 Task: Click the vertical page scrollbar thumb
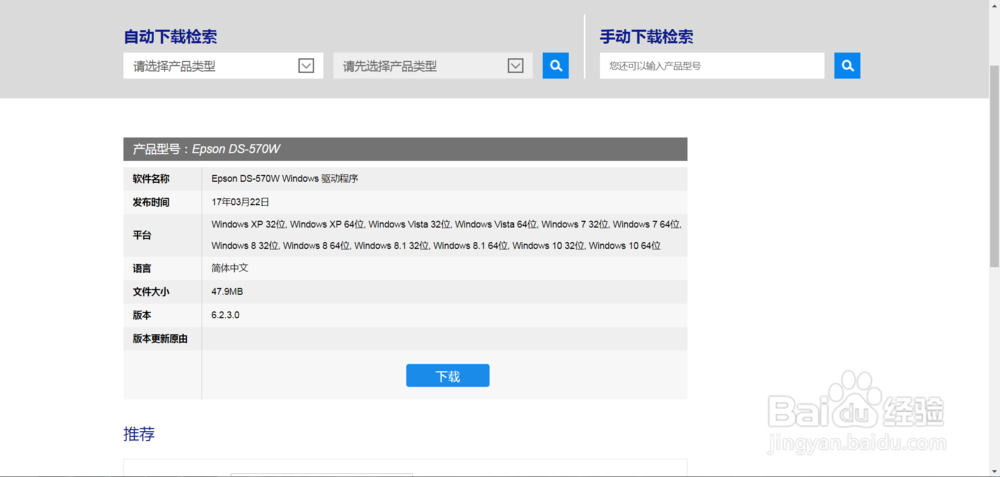994,166
